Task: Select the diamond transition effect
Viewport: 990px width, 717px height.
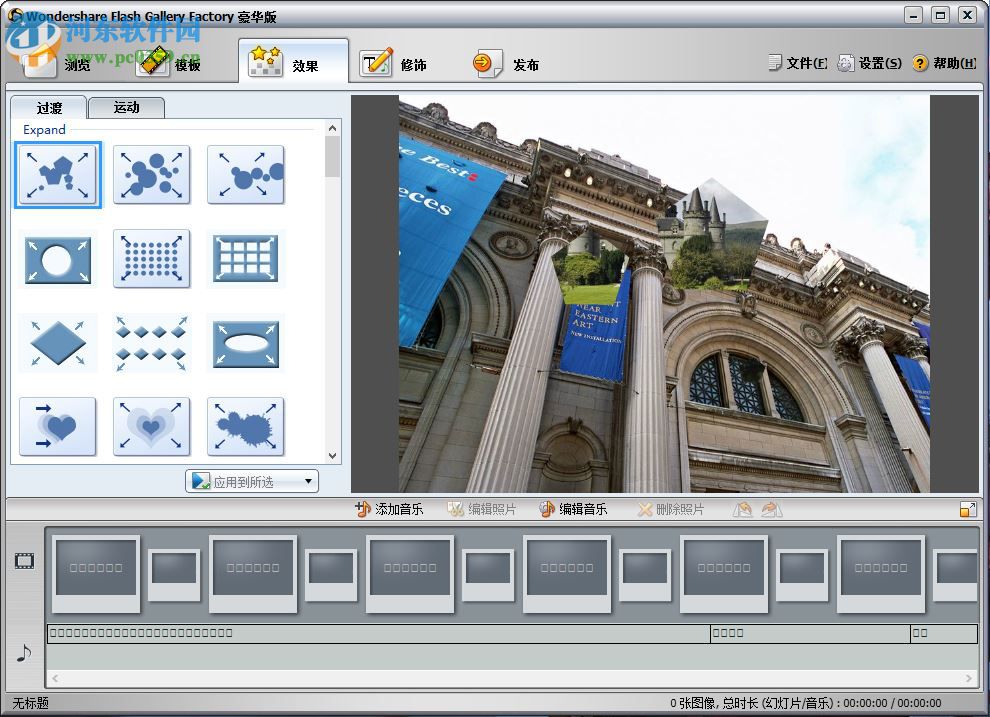Action: (x=57, y=343)
